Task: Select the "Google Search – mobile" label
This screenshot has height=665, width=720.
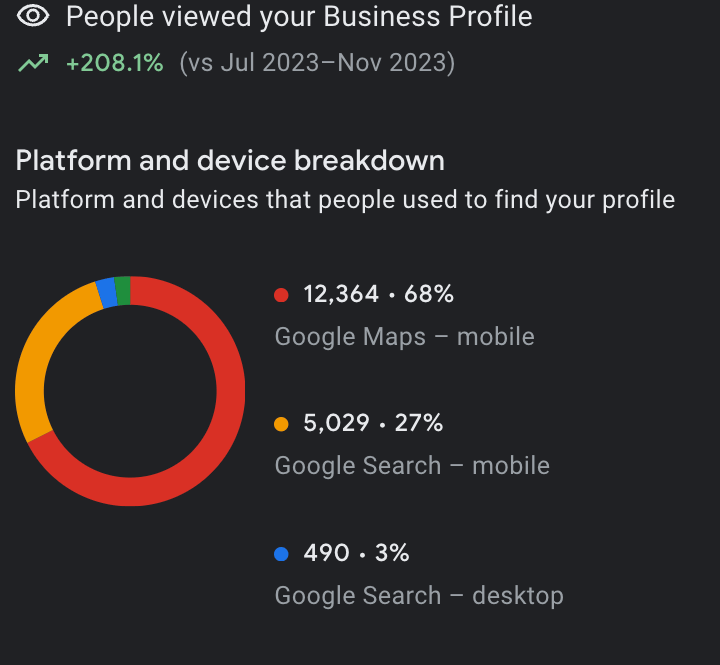Action: [x=412, y=465]
